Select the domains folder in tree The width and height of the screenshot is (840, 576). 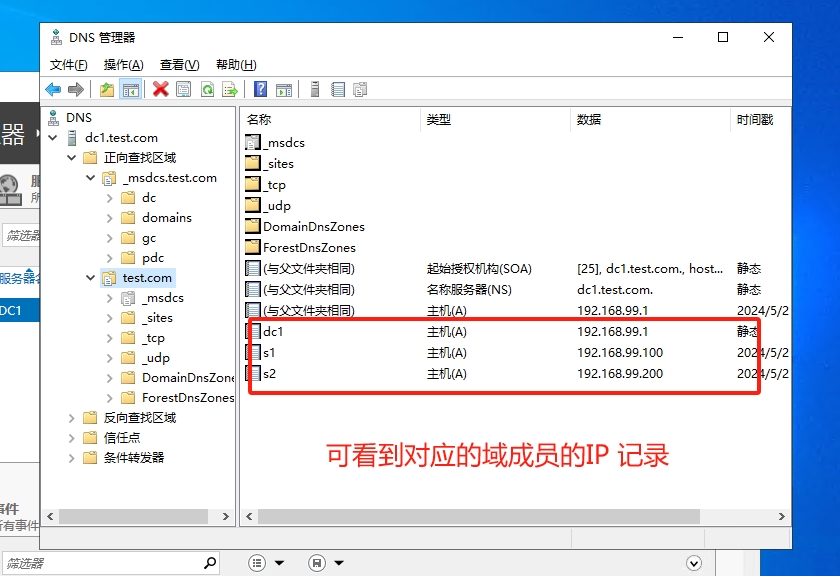[167, 218]
